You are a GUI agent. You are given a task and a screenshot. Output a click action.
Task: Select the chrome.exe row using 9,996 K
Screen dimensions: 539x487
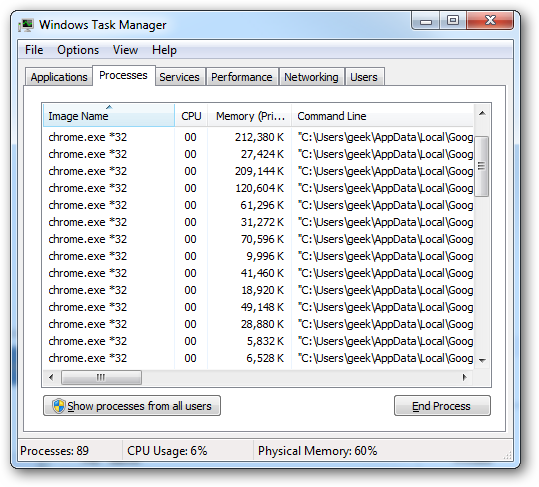tap(258, 256)
